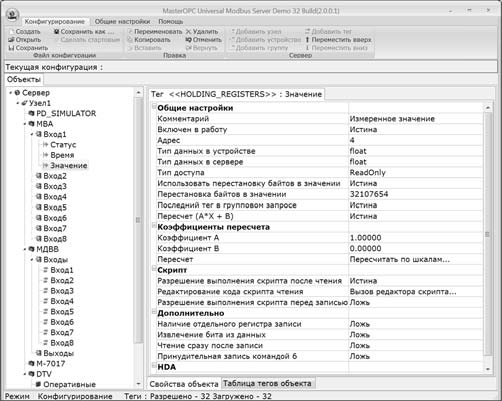Open the Помощь ribbon tab
The image size is (502, 401).
[x=171, y=21]
